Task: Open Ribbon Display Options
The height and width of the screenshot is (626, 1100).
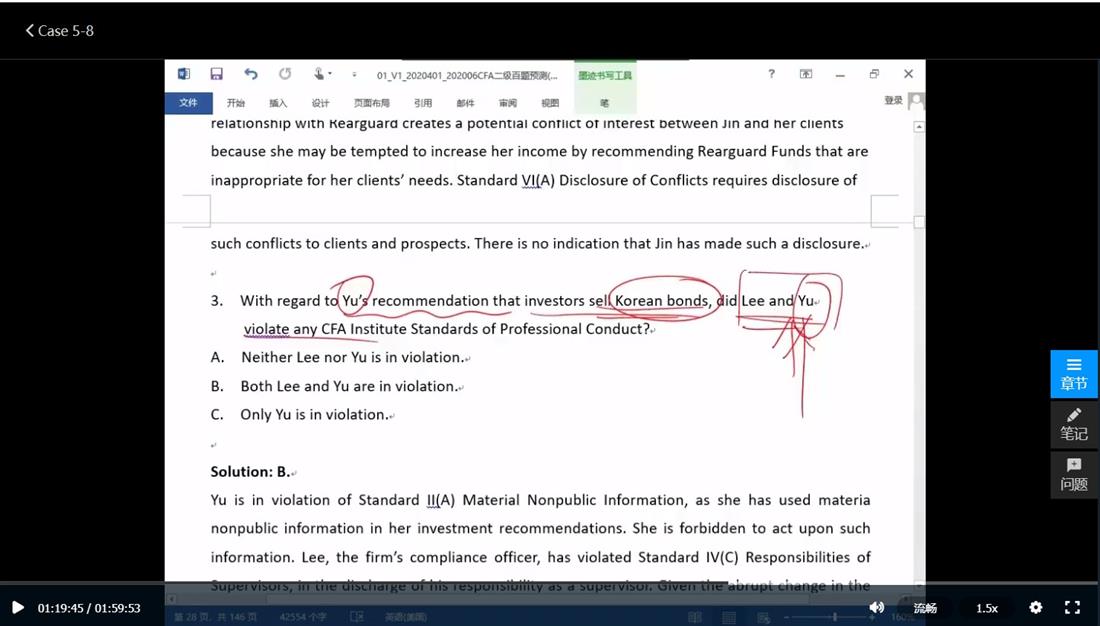Action: pos(806,74)
